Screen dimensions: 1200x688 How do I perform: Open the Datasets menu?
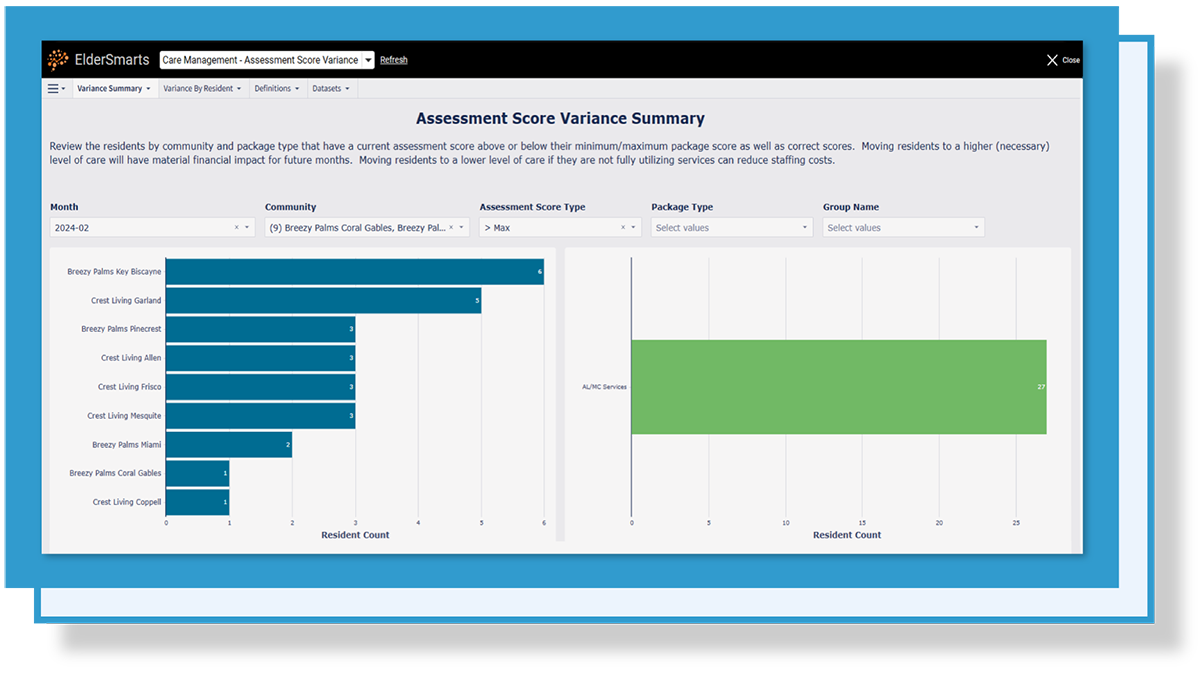coord(331,88)
